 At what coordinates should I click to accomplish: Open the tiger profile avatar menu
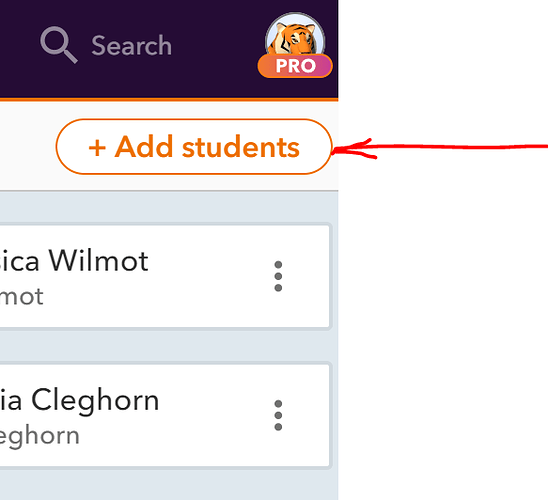pos(295,35)
